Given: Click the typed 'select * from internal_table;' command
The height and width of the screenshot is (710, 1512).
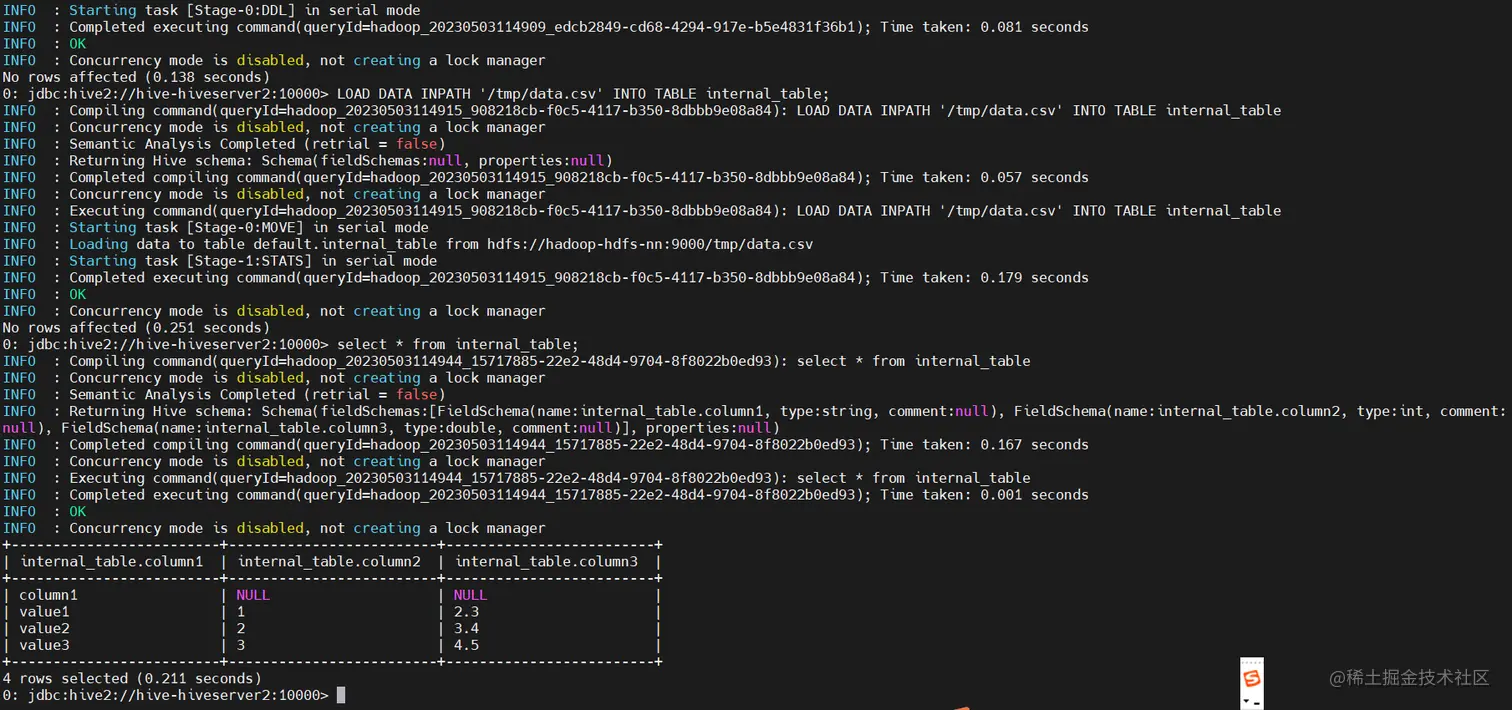Looking at the screenshot, I should pos(457,344).
